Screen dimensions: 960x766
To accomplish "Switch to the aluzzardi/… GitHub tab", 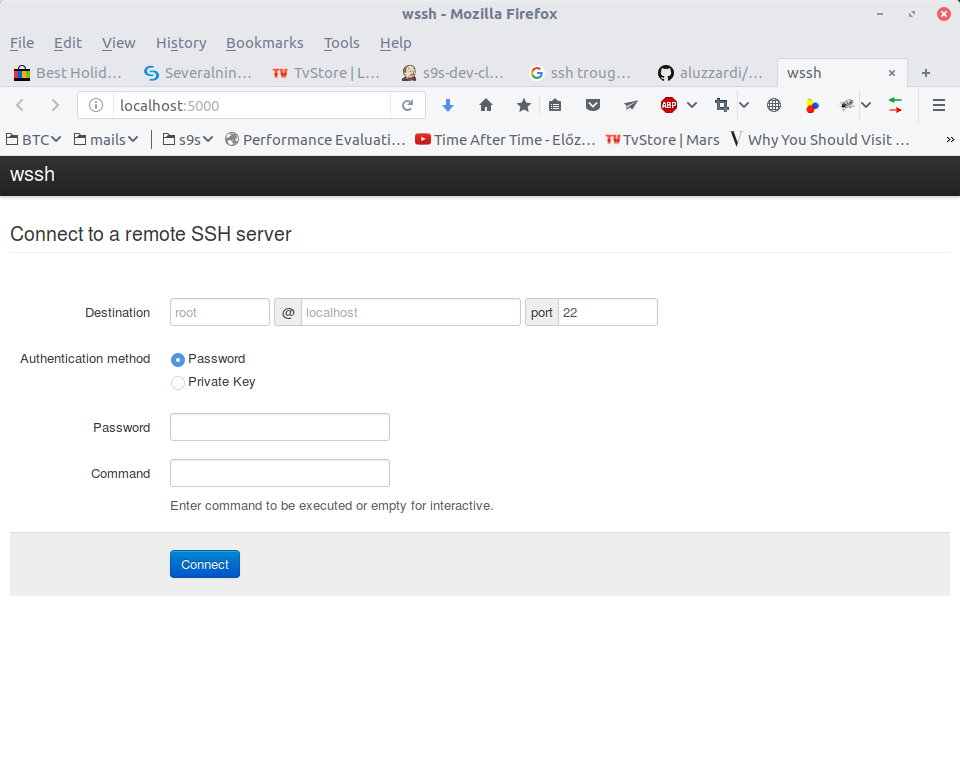I will (x=710, y=73).
